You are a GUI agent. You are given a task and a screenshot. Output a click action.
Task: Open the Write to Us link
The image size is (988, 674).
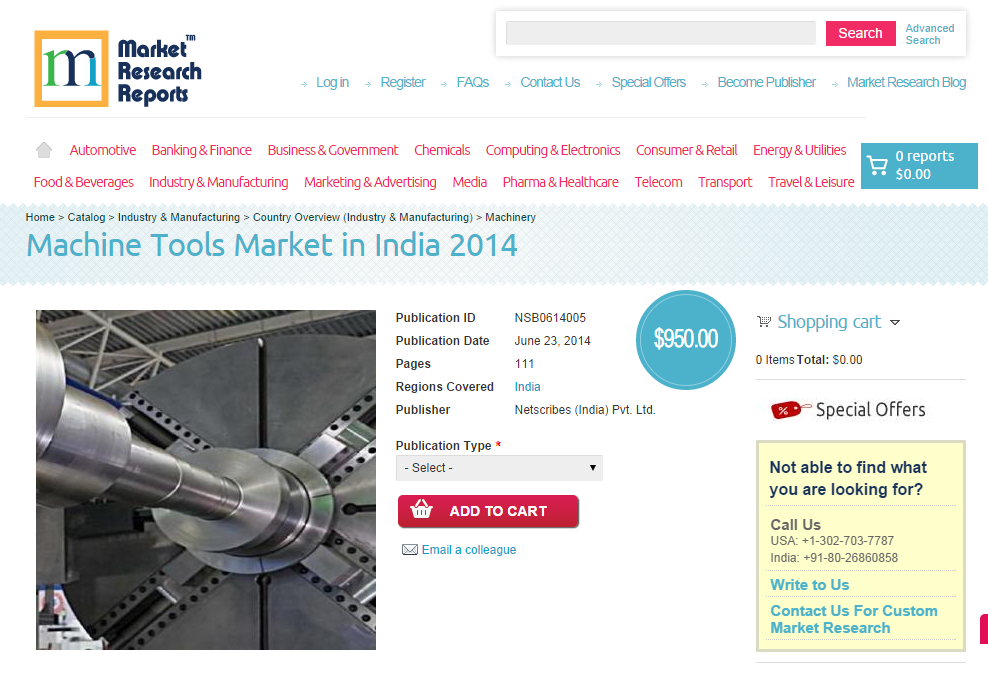810,585
